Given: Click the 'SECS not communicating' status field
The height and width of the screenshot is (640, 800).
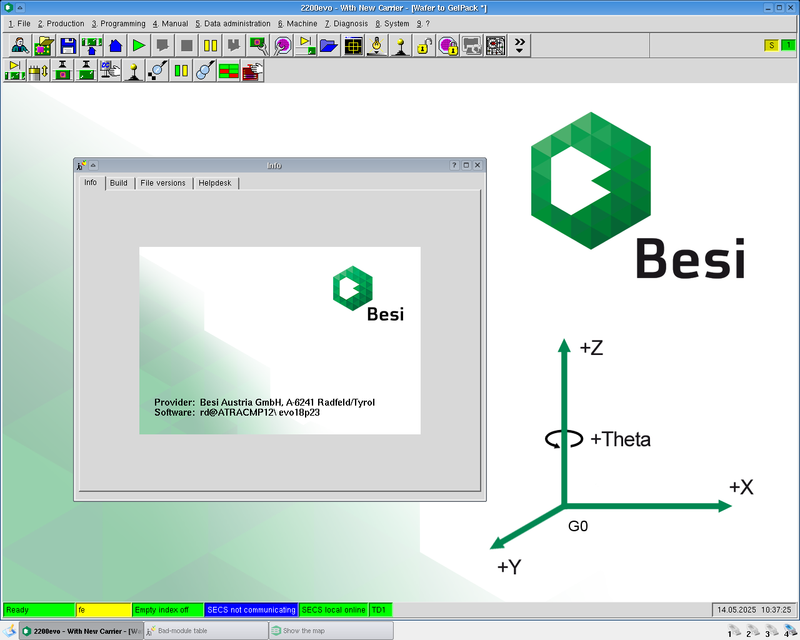Looking at the screenshot, I should pyautogui.click(x=251, y=609).
